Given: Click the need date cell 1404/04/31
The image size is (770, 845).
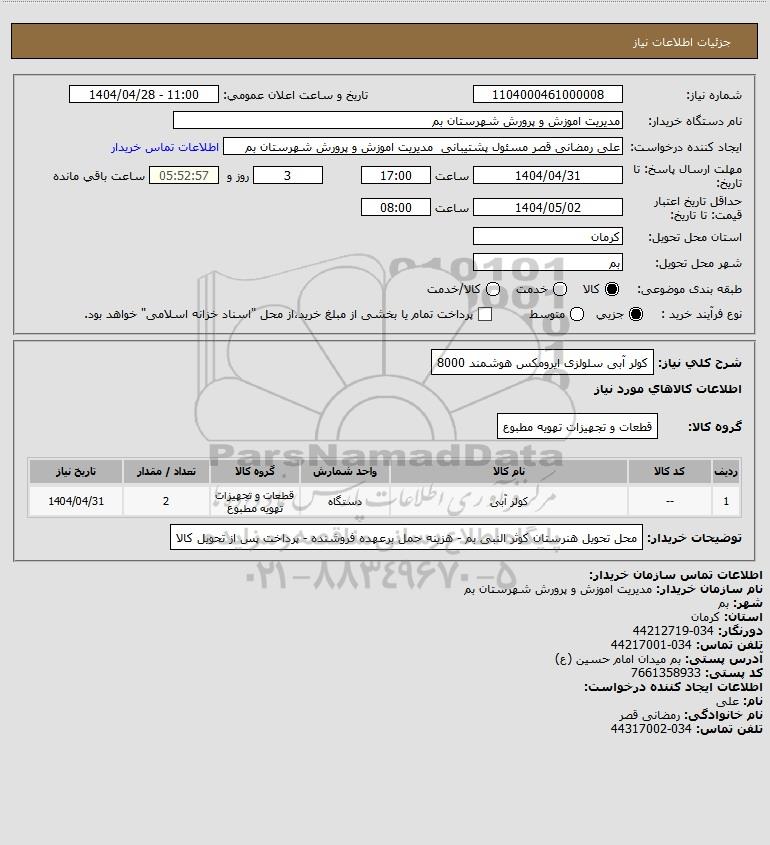Looking at the screenshot, I should click(x=76, y=501).
